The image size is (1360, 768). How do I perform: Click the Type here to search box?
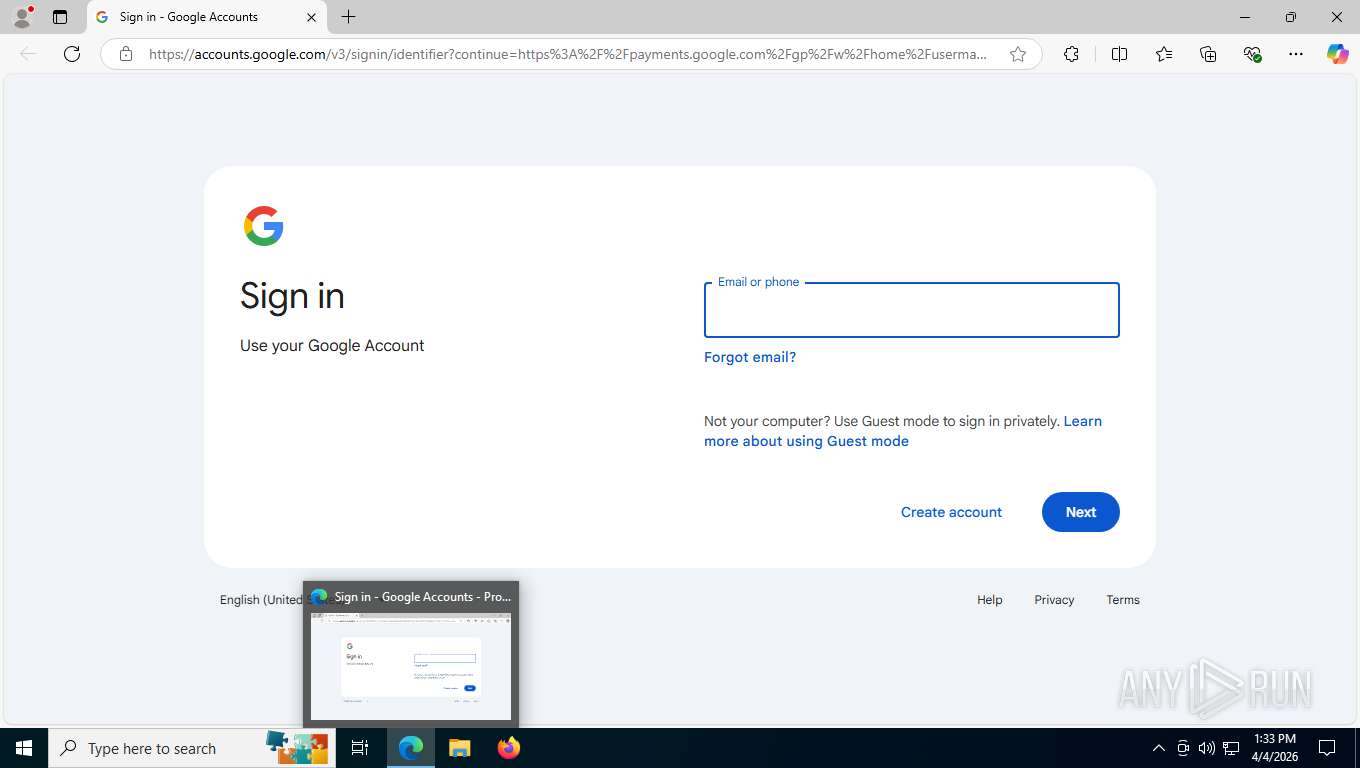click(x=192, y=748)
